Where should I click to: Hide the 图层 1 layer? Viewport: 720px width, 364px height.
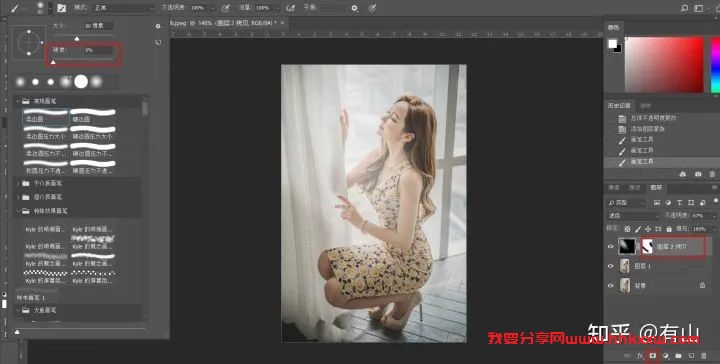[611, 266]
